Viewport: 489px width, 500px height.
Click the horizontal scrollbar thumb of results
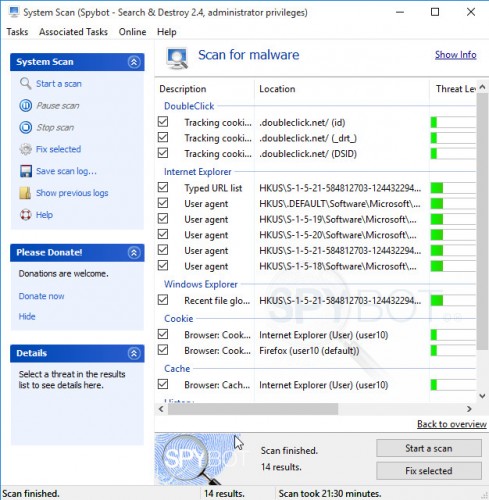(x=253, y=409)
